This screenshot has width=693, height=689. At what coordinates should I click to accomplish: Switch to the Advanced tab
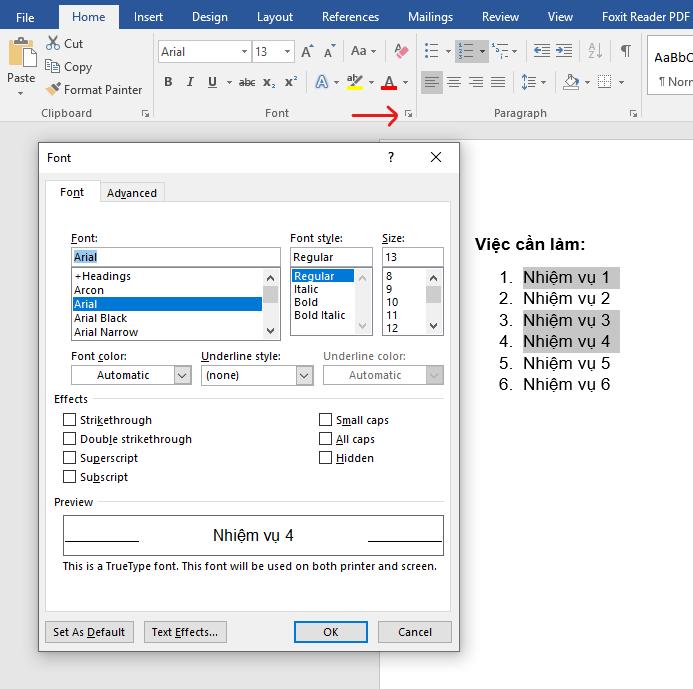132,193
